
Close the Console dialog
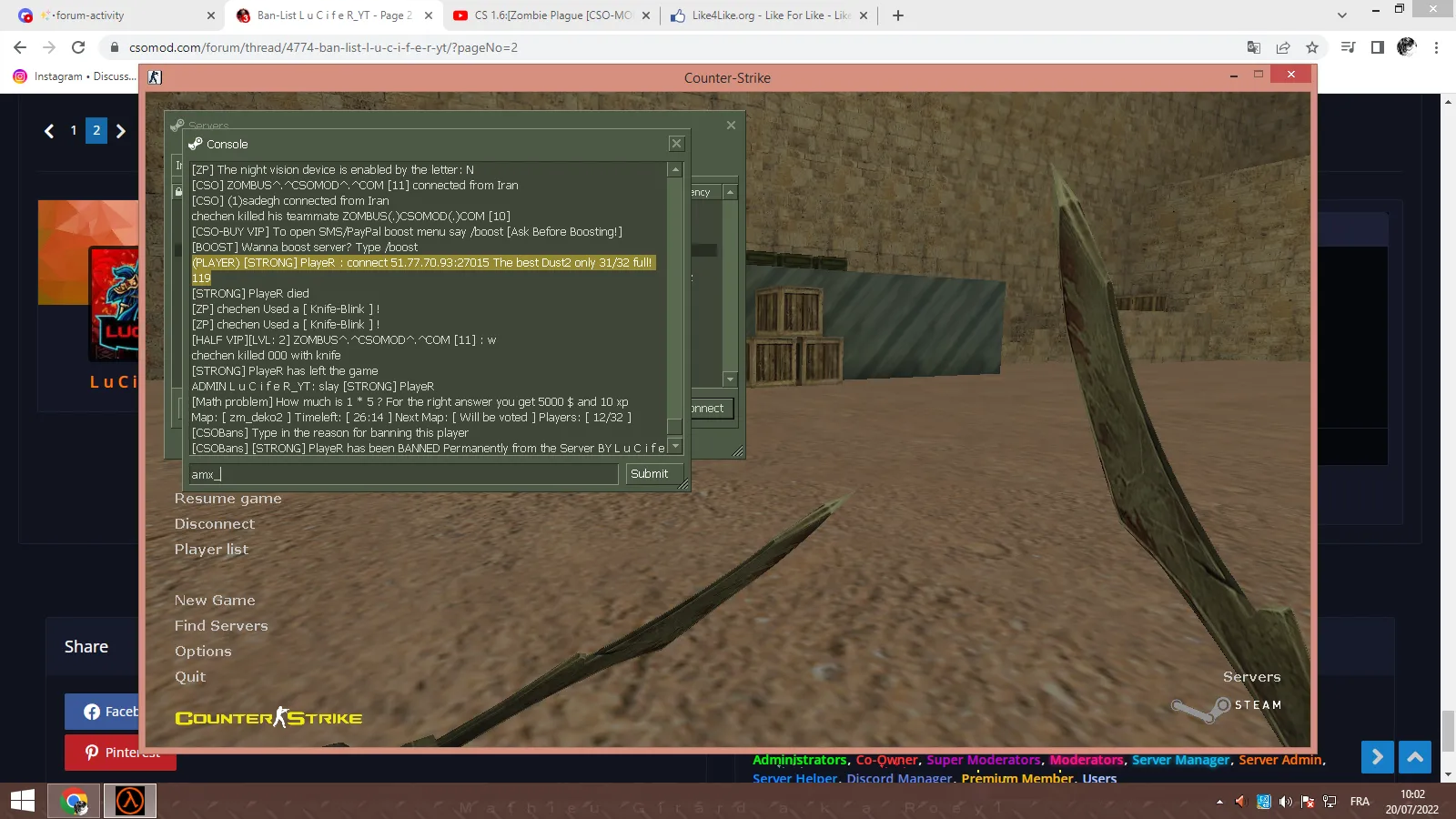pos(676,144)
